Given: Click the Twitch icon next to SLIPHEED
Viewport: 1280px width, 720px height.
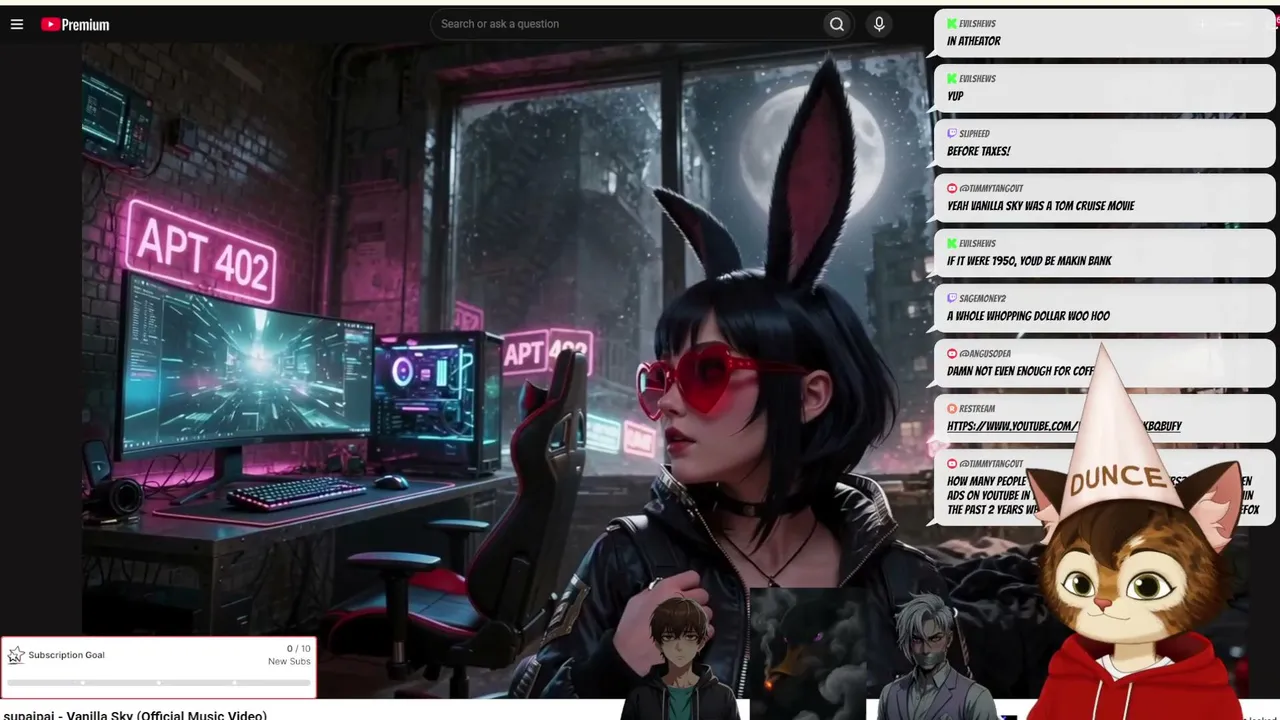Looking at the screenshot, I should click(952, 134).
